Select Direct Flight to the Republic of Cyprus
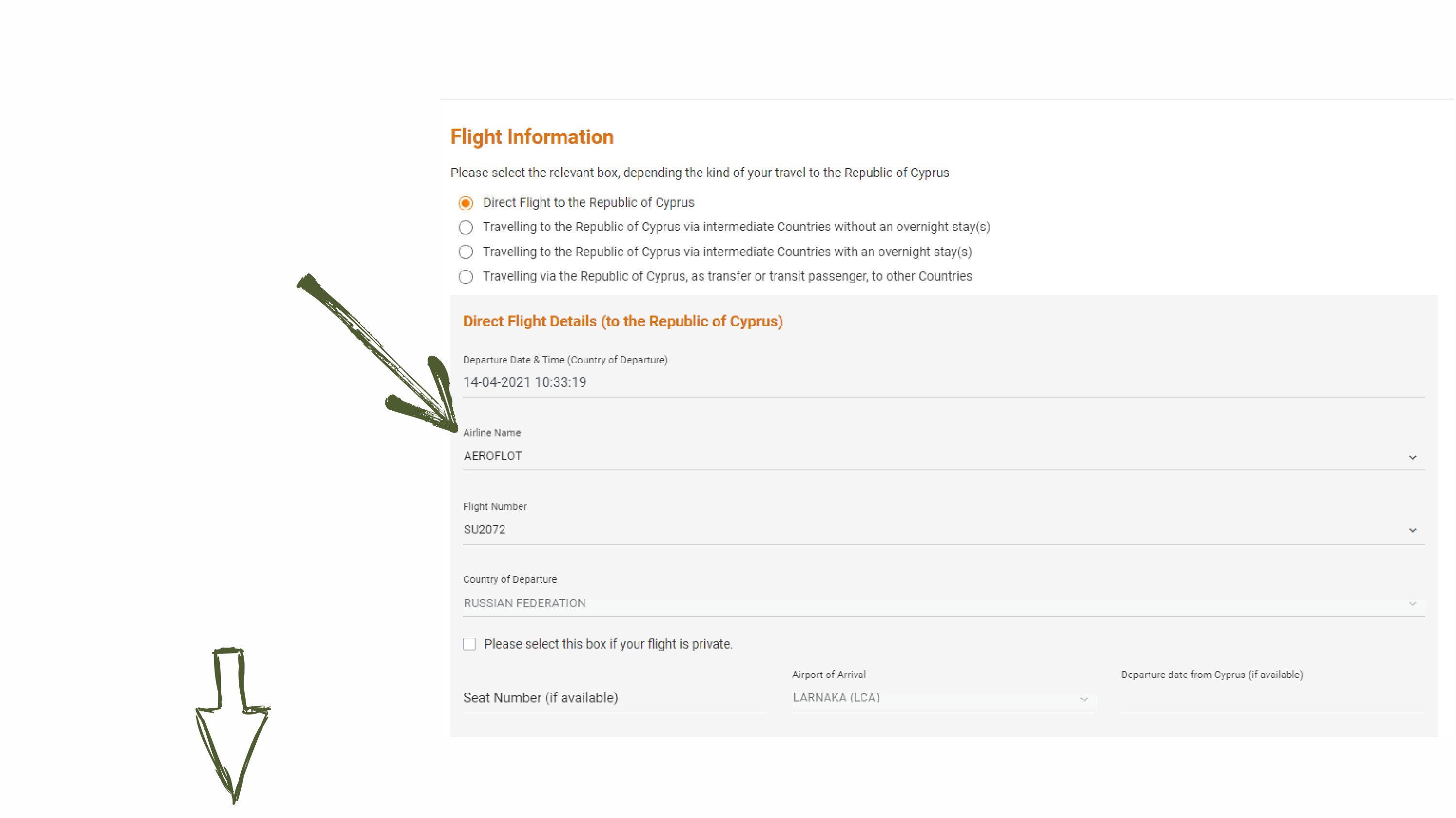Viewport: 1456px width, 818px height. pyautogui.click(x=466, y=202)
